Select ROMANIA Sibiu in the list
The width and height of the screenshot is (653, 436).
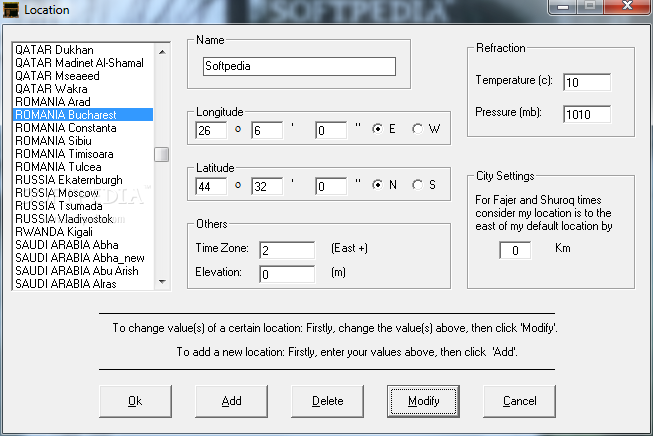pos(83,141)
